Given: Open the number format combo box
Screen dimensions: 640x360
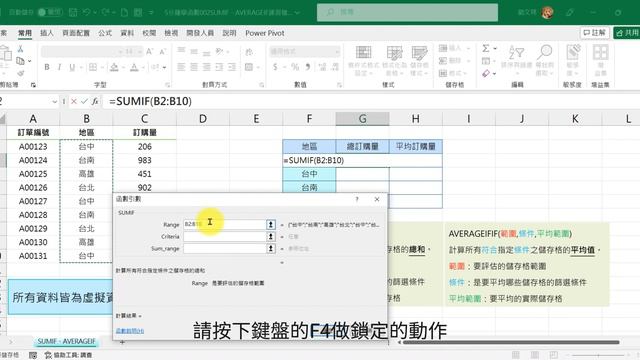Looking at the screenshot, I should point(304,51).
